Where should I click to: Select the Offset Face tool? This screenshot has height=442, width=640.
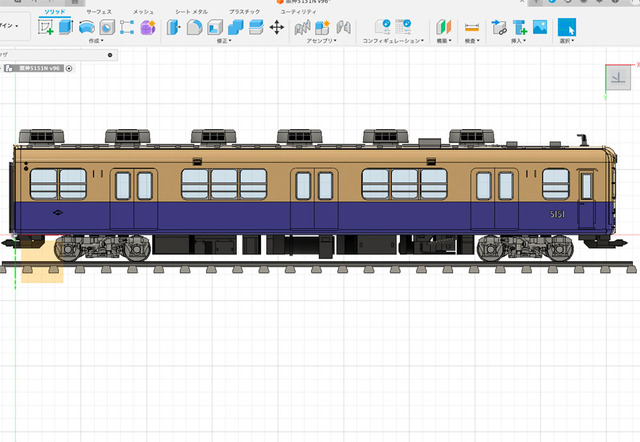[256, 27]
